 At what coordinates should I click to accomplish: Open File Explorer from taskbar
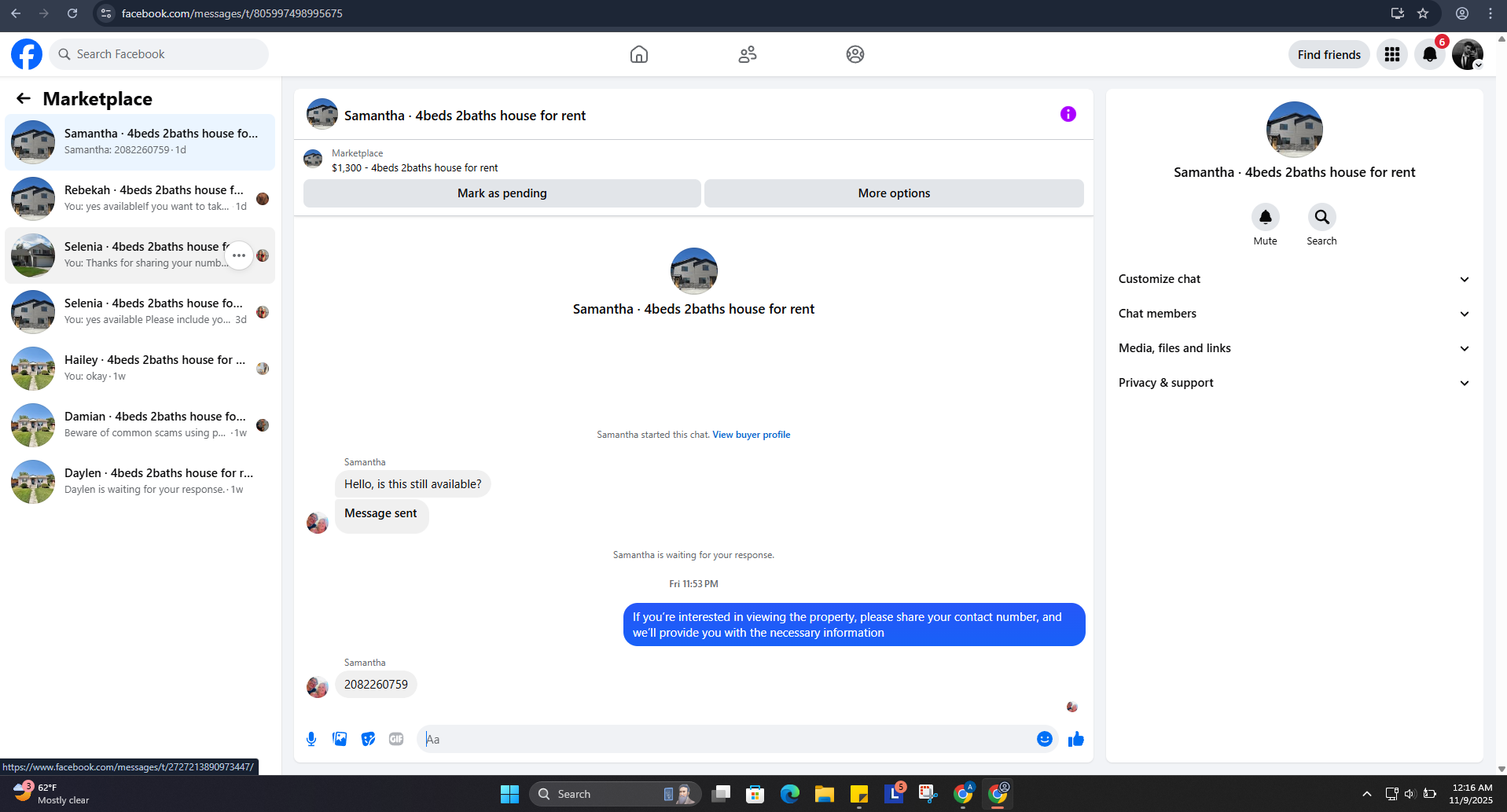tap(824, 794)
